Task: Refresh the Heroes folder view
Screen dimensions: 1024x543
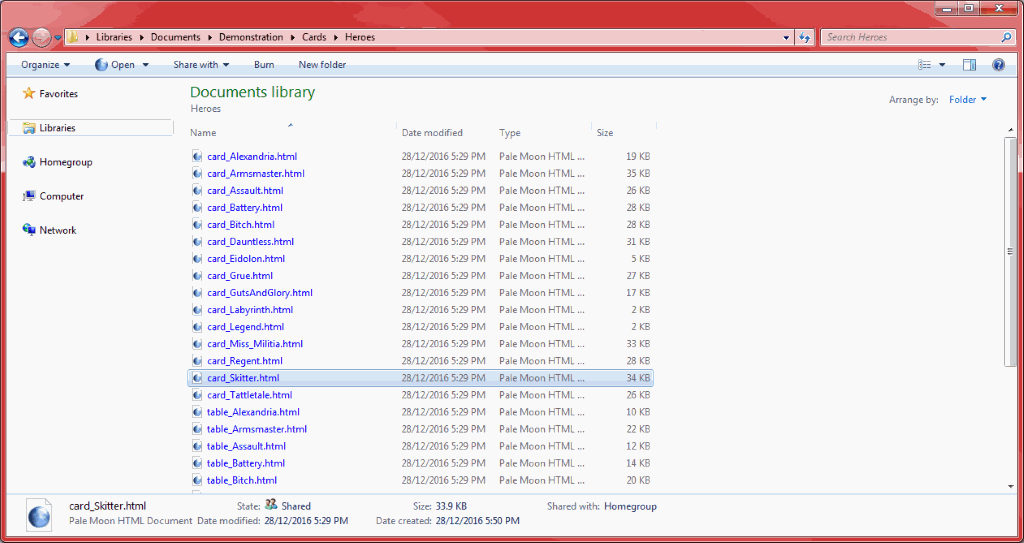Action: click(x=805, y=38)
